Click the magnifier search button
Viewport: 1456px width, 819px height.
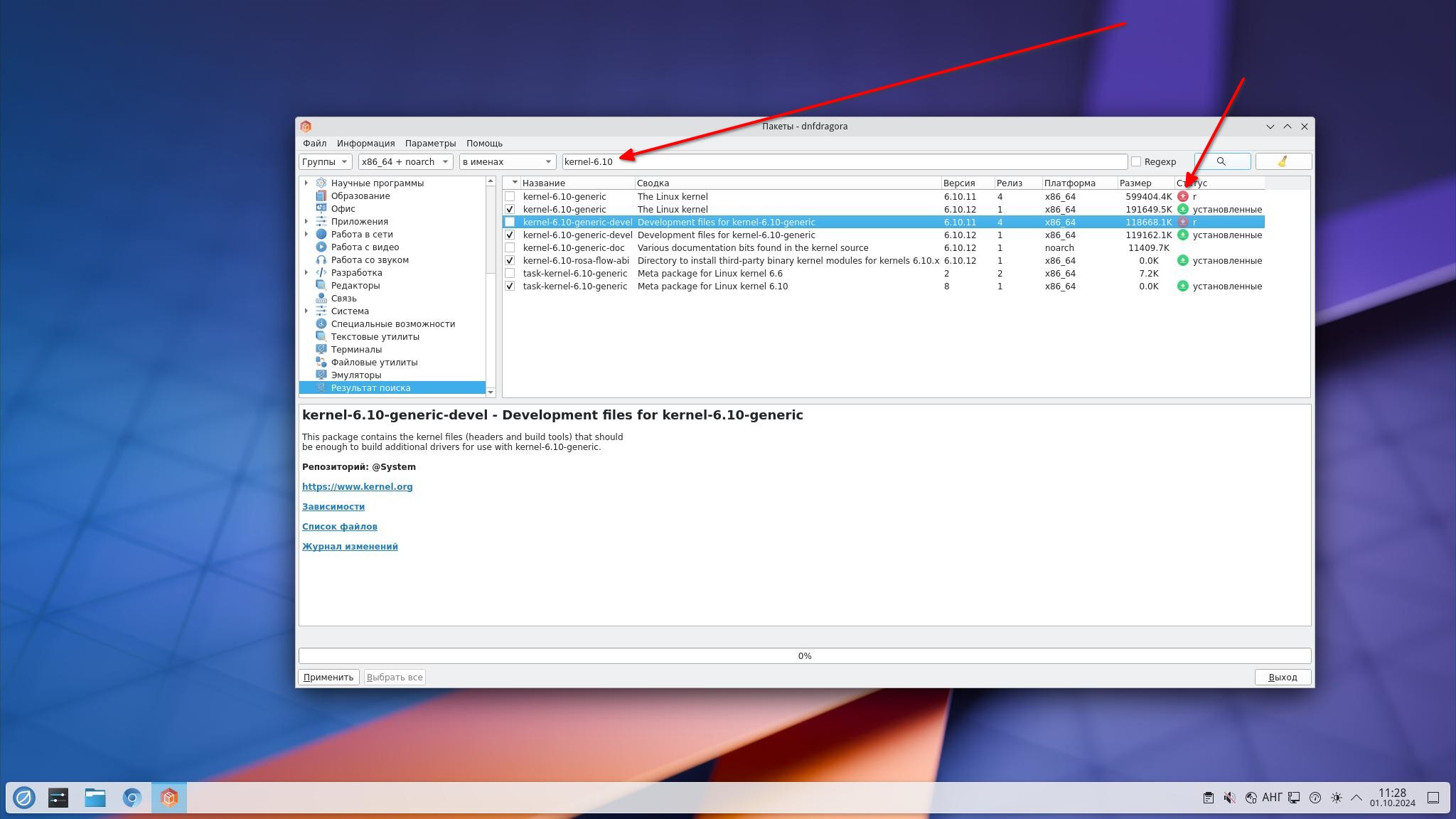click(x=1221, y=161)
